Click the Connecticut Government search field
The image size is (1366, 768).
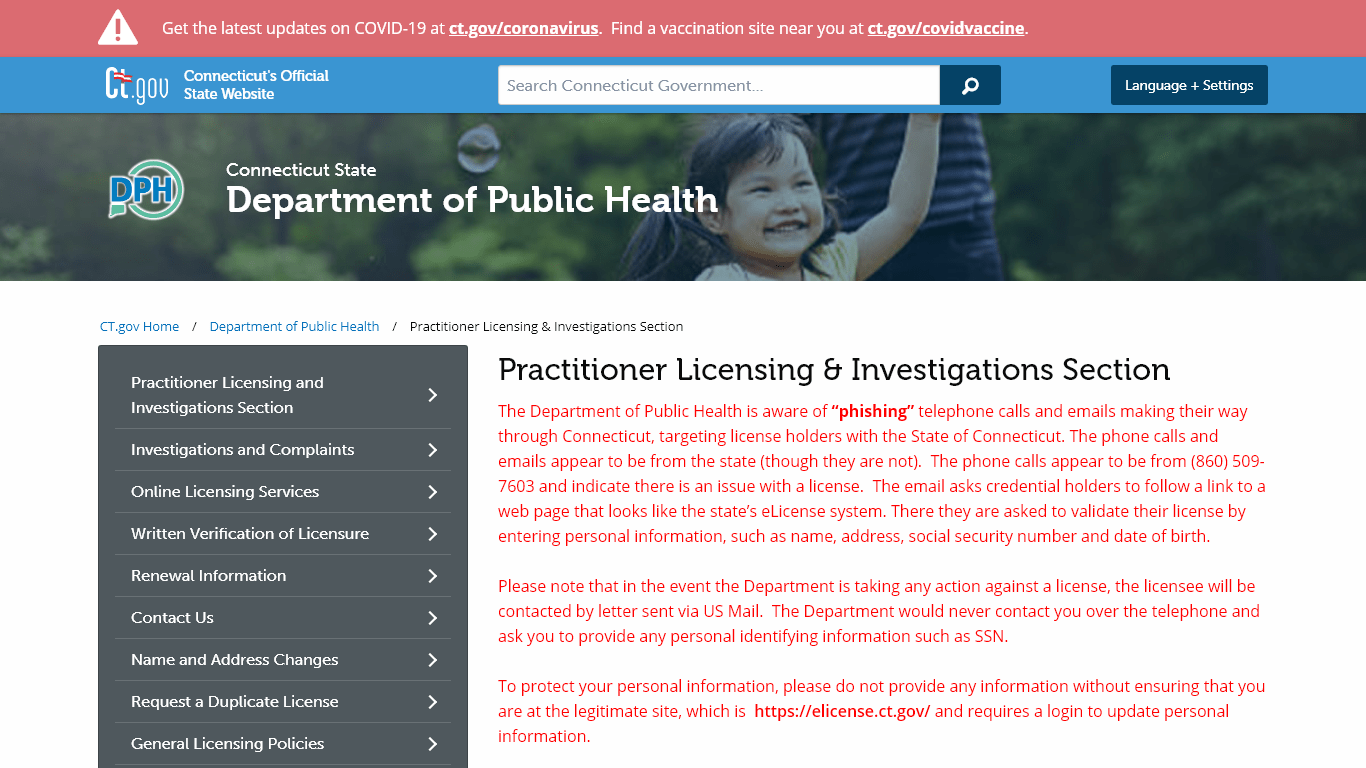coord(718,85)
